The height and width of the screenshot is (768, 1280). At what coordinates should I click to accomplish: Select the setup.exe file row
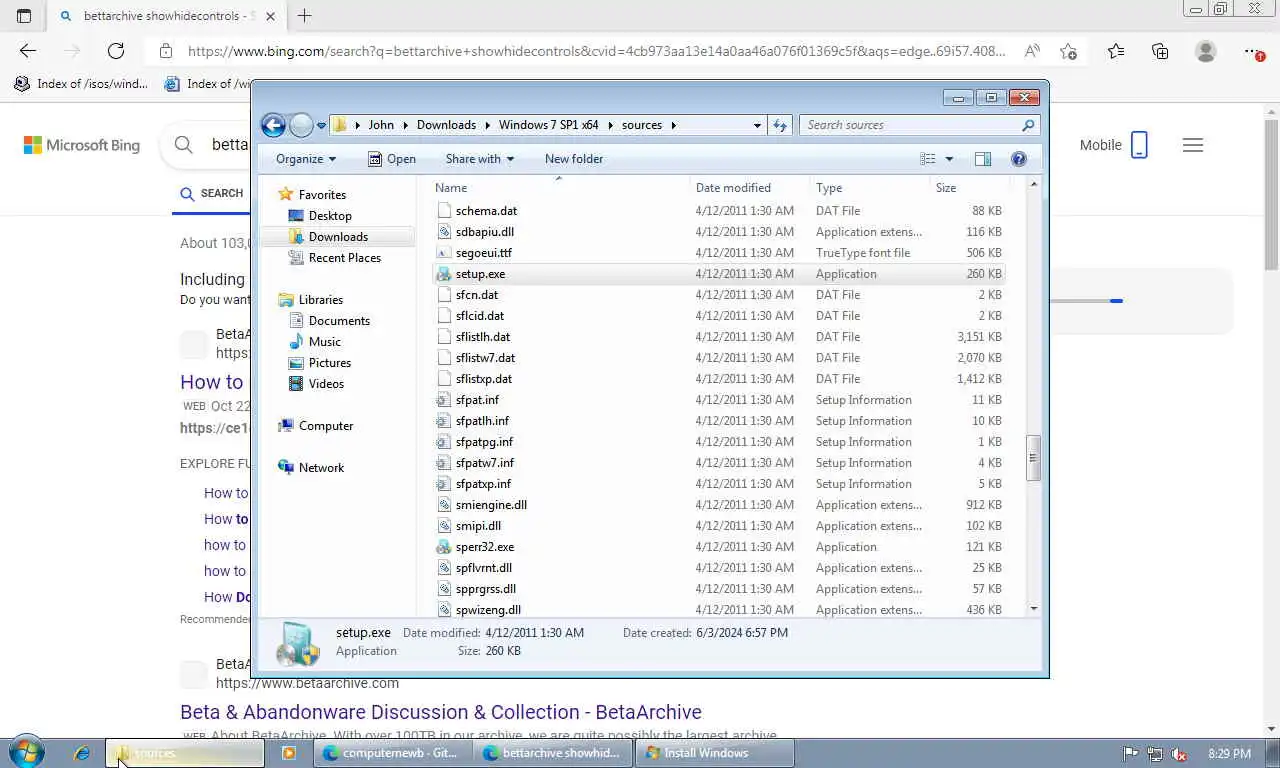point(718,274)
